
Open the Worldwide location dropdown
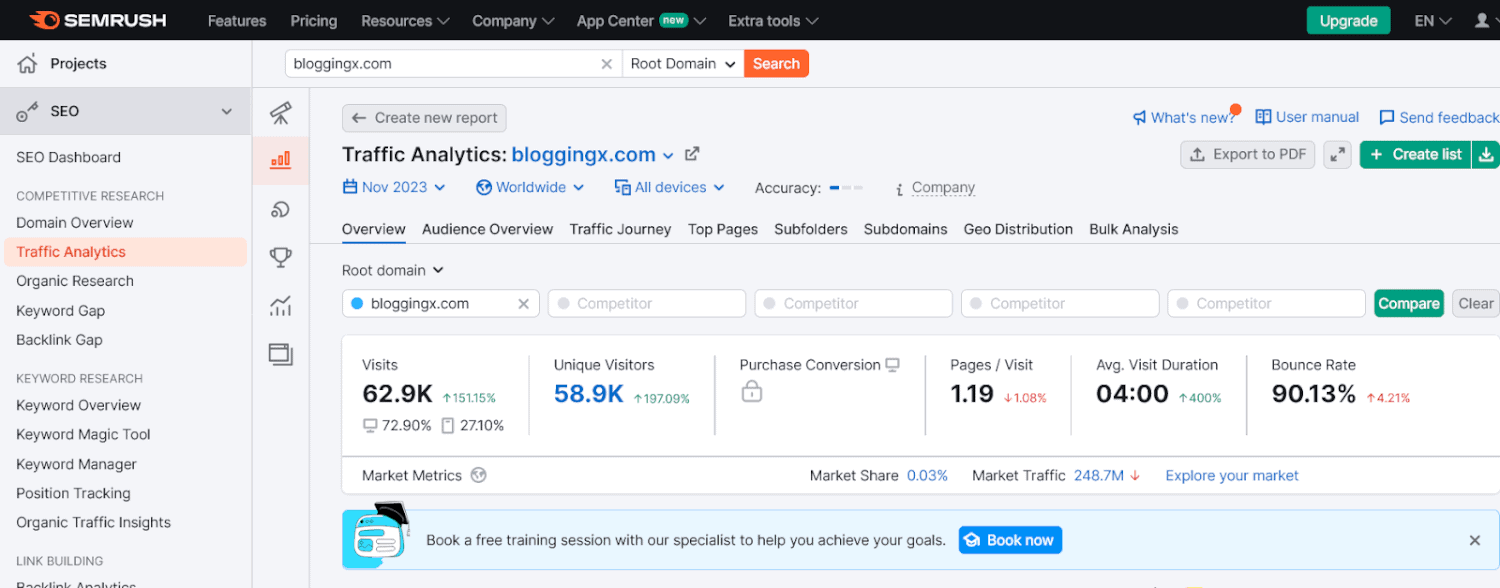(530, 187)
